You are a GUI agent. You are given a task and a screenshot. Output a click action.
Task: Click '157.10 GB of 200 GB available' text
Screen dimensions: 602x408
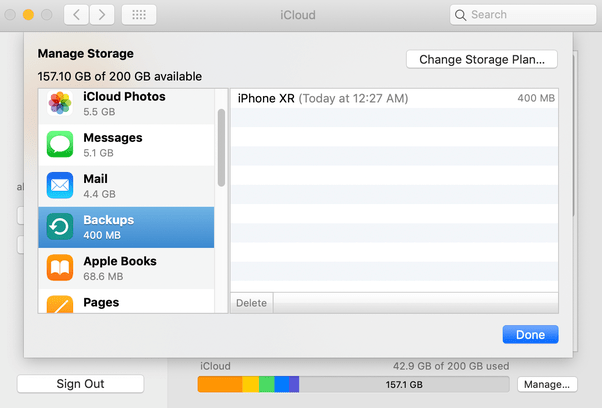120,76
